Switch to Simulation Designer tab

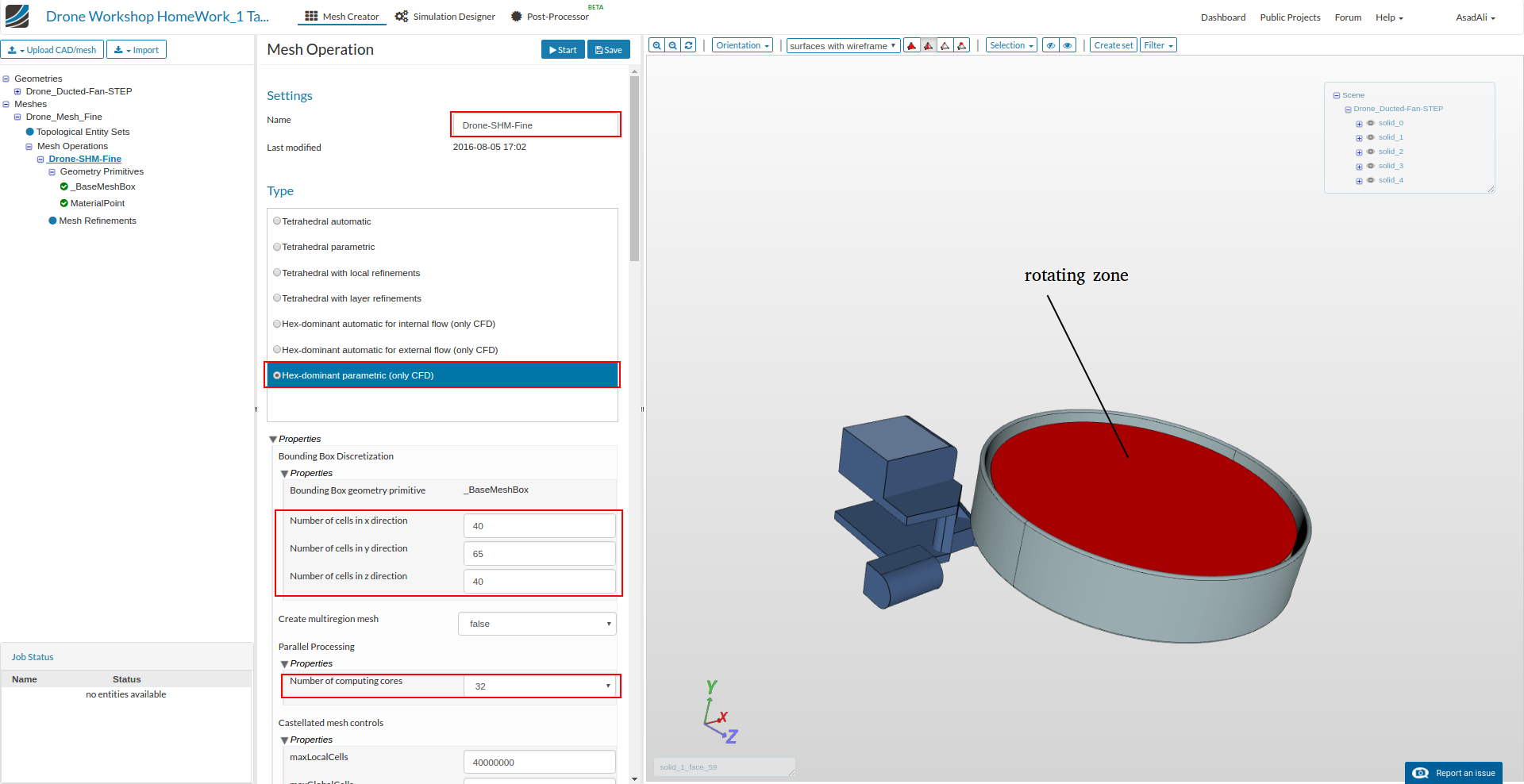[x=445, y=16]
